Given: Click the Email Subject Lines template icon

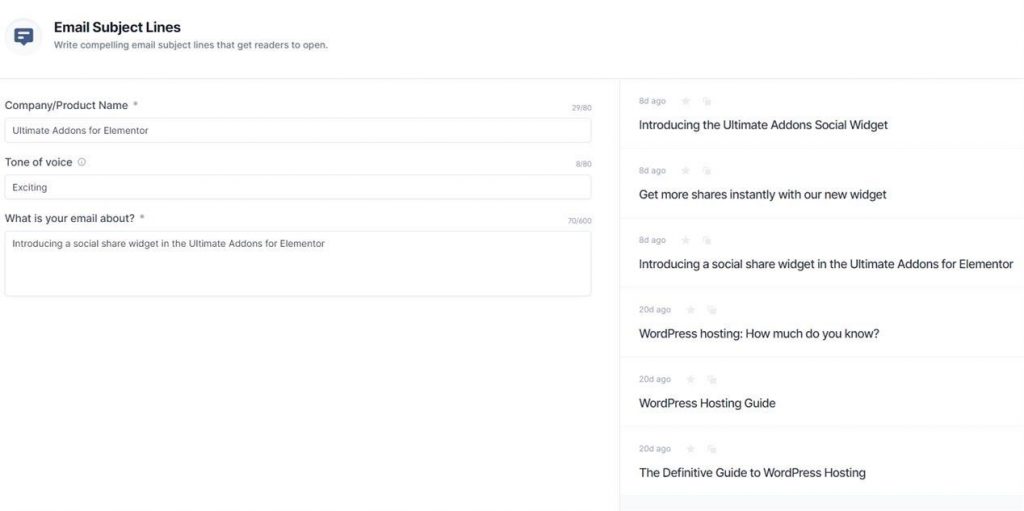Looking at the screenshot, I should [23, 36].
